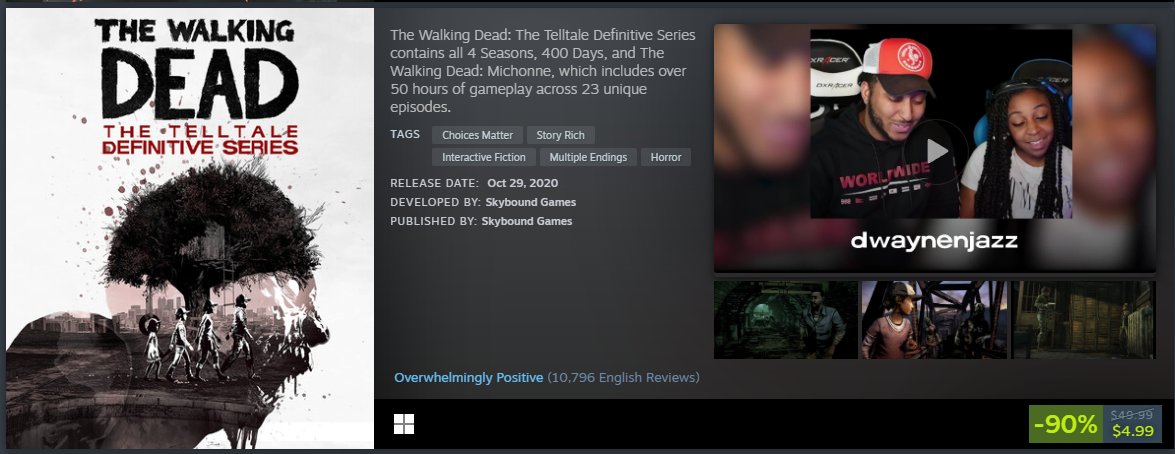Click The Walking Dead cover art
The image size is (1175, 454).
pos(190,228)
